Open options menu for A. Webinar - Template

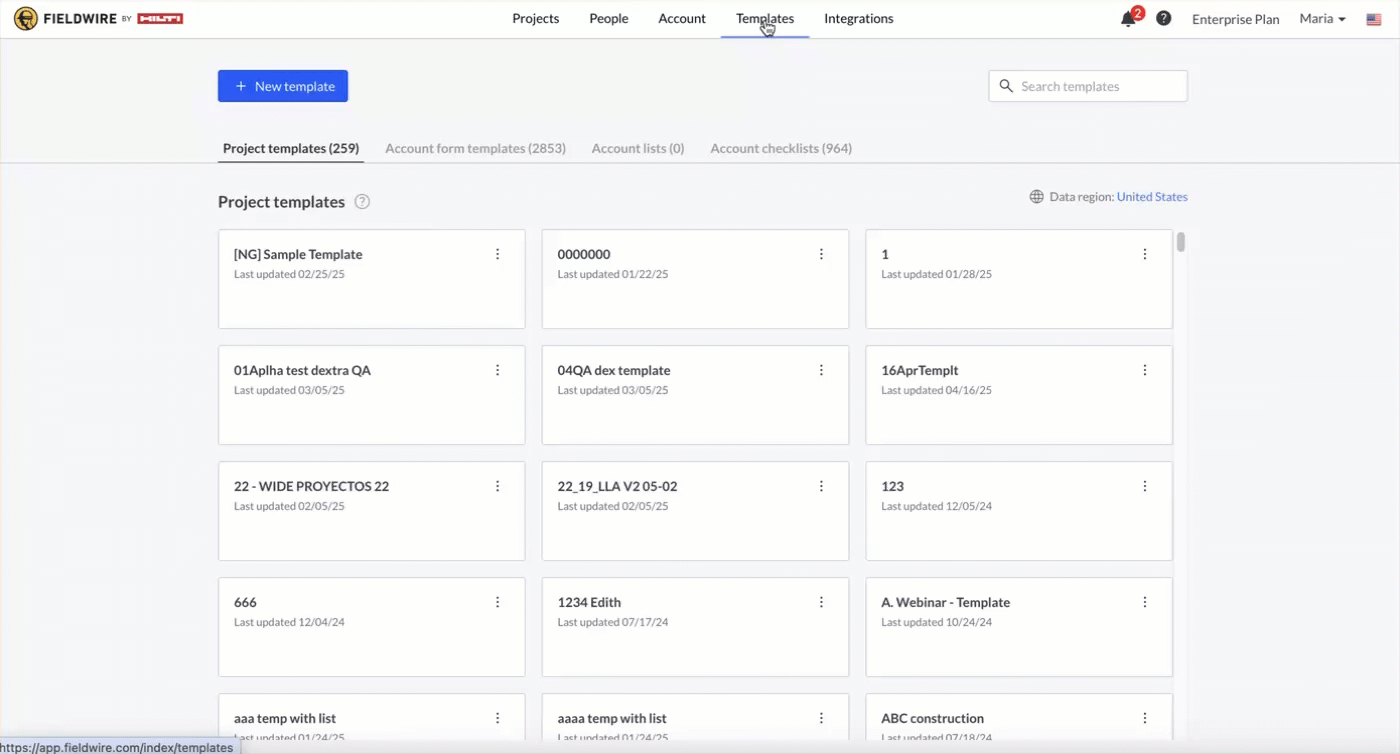pos(1145,602)
